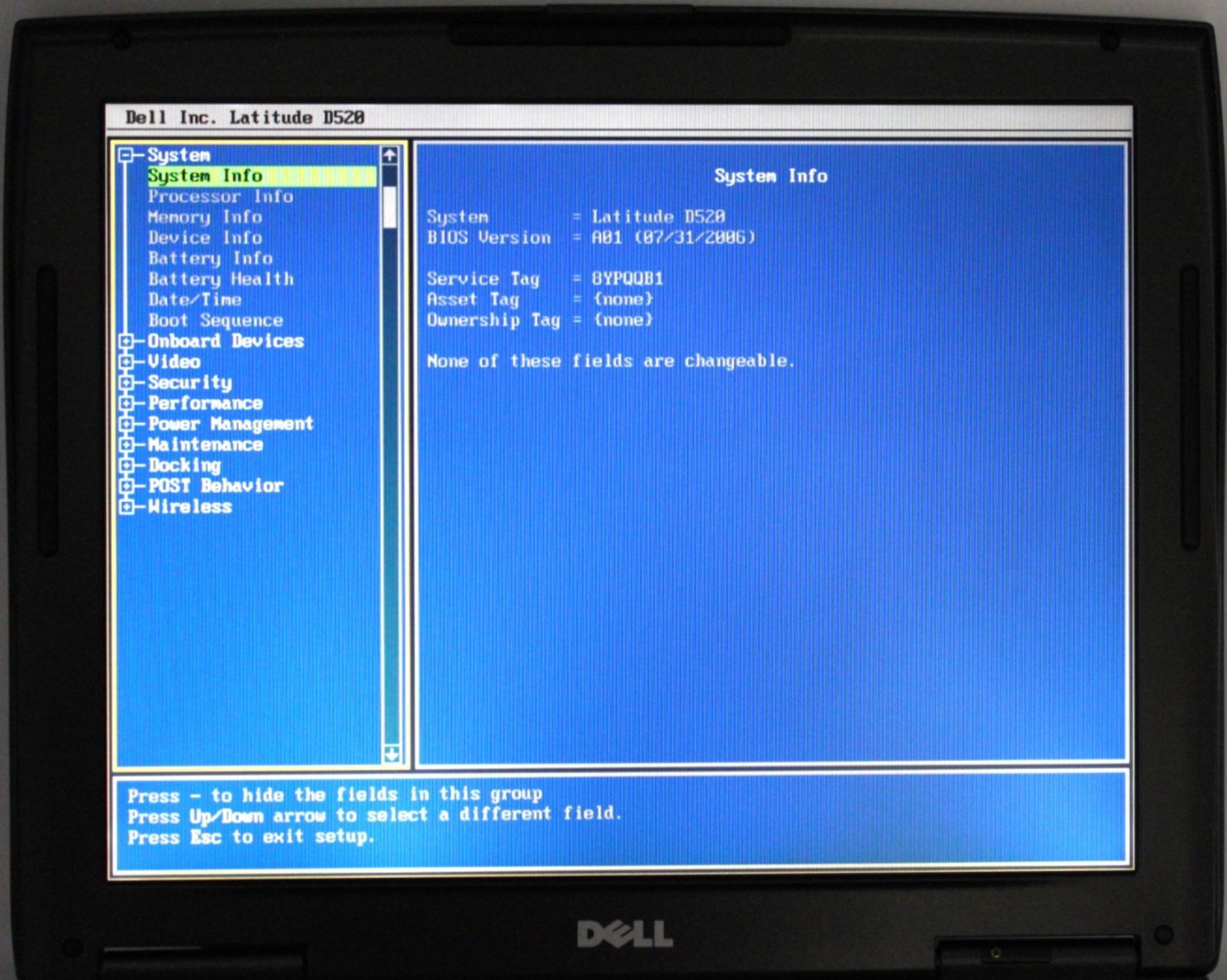Click the System Info panel heading
This screenshot has height=980, width=1227.
coord(771,176)
